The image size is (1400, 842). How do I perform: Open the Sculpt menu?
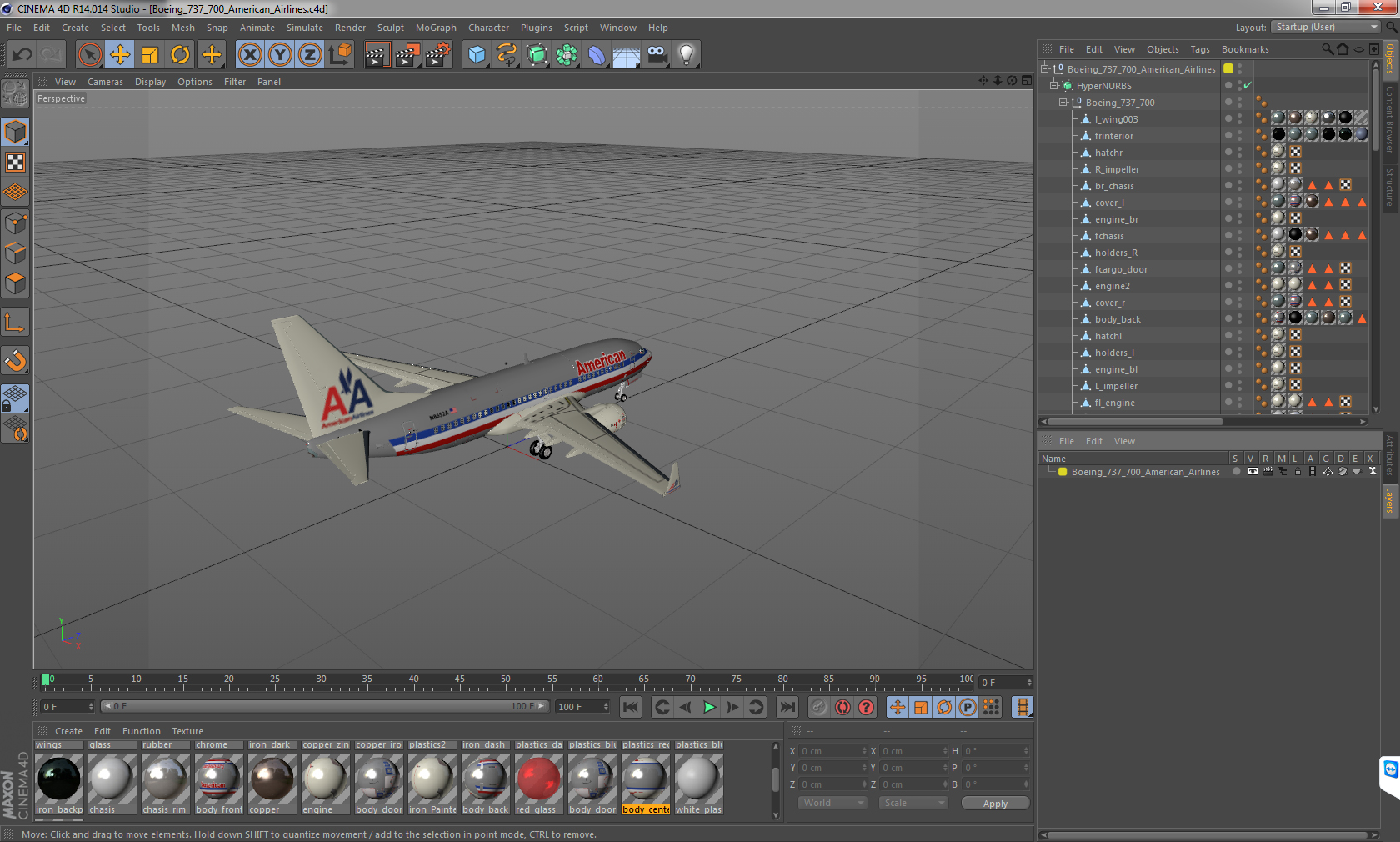[391, 28]
